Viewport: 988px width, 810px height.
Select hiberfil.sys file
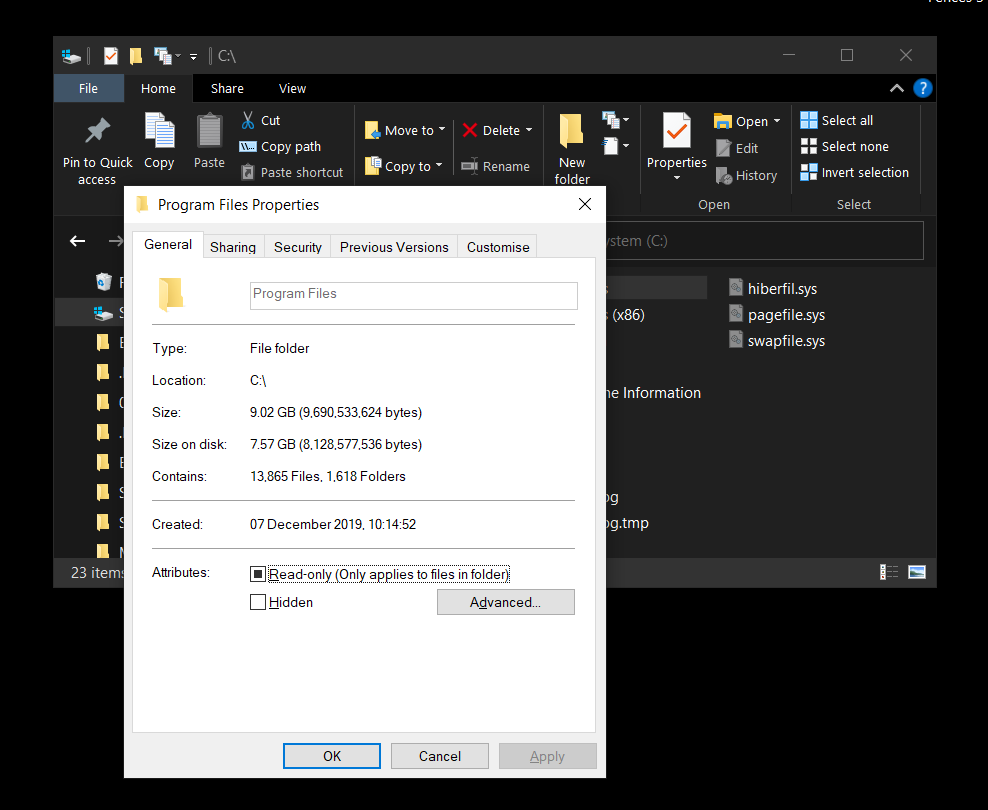[773, 288]
